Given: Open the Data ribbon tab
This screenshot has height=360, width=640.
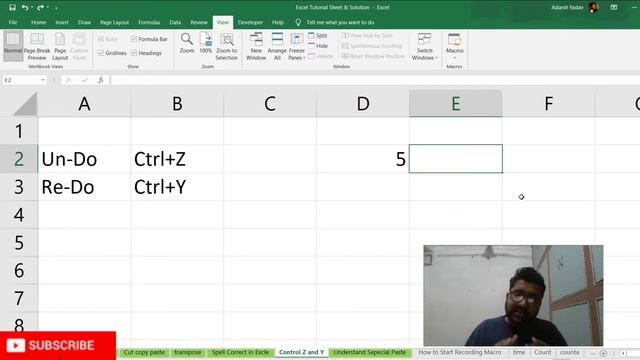Looking at the screenshot, I should 175,22.
